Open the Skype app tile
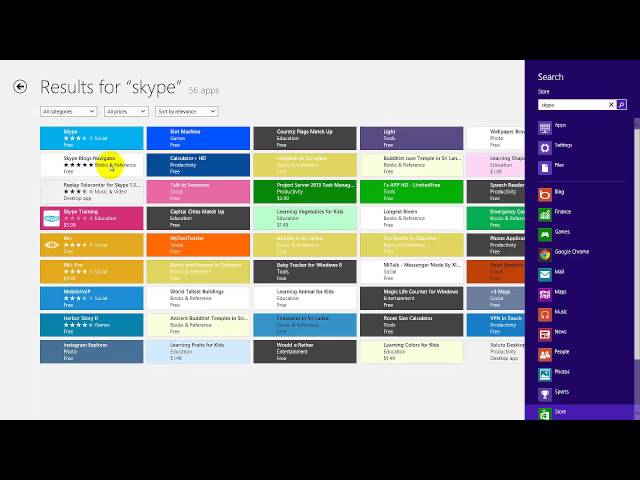640x480 pixels. coord(91,138)
